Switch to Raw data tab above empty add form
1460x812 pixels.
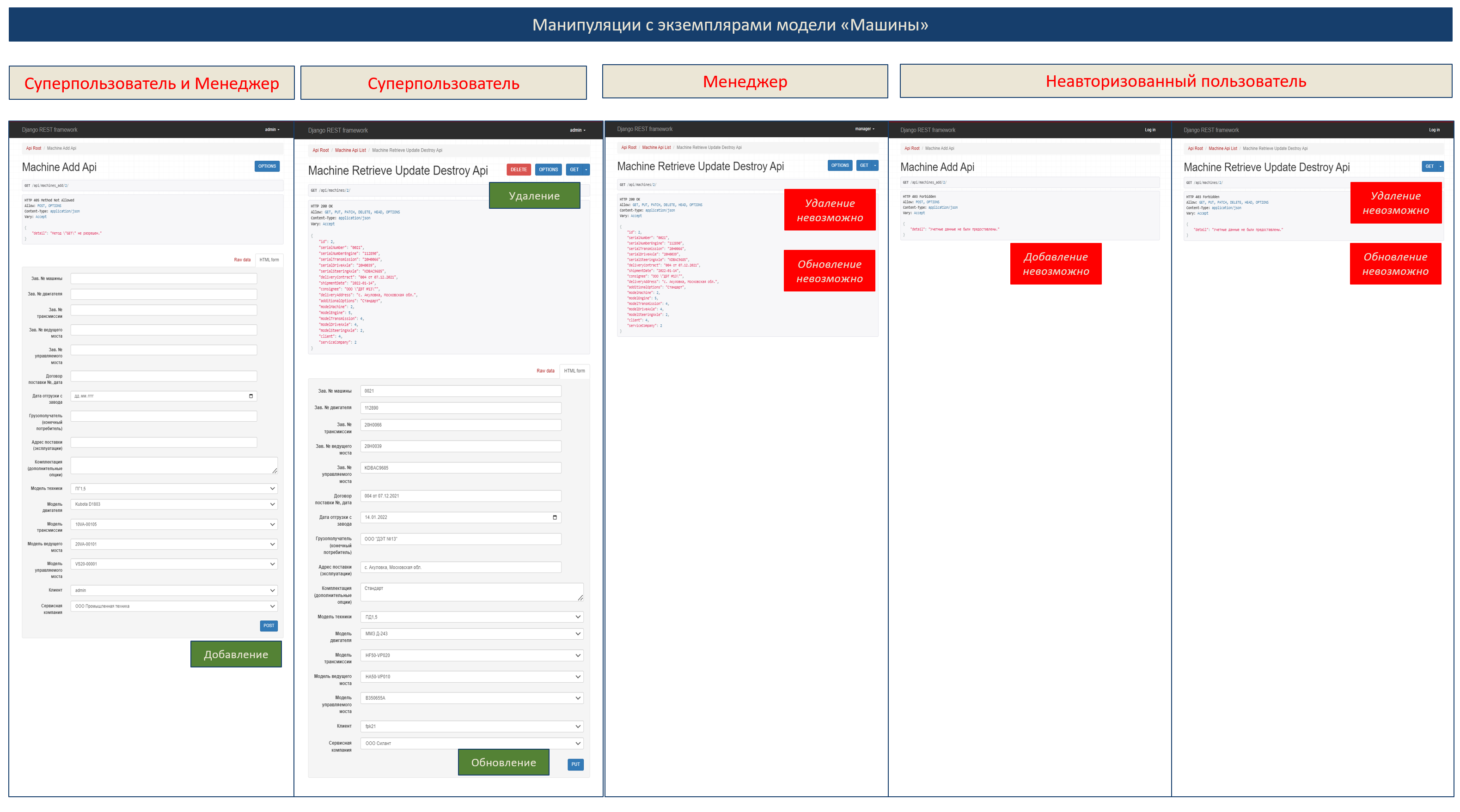click(x=242, y=260)
